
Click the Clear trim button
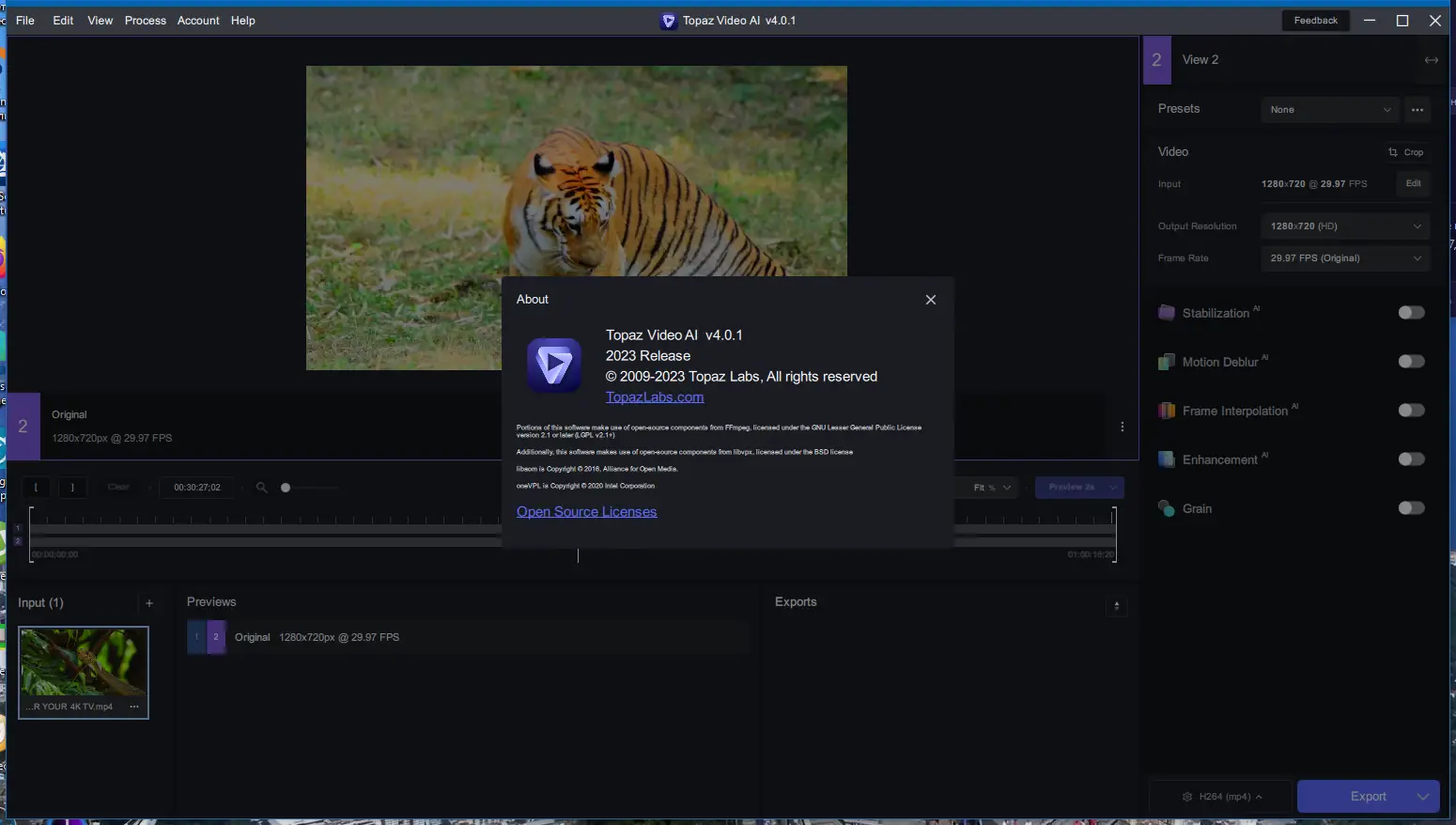(118, 488)
